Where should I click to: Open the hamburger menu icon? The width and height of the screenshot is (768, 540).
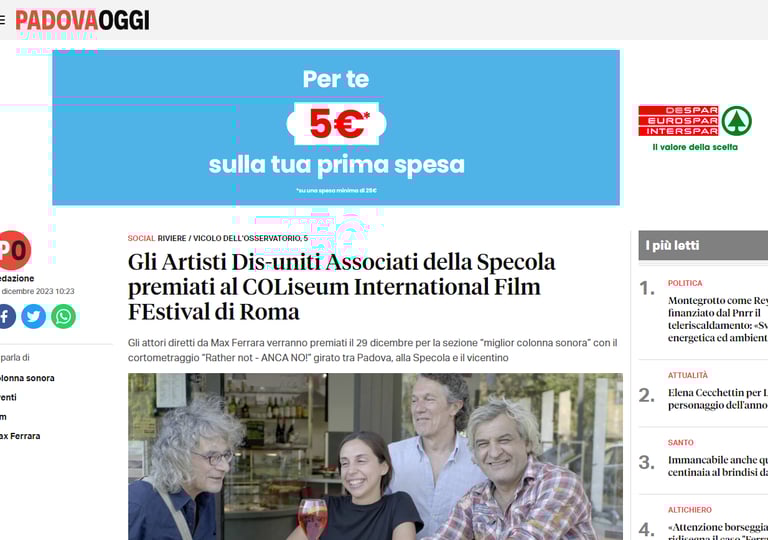[x=2, y=20]
